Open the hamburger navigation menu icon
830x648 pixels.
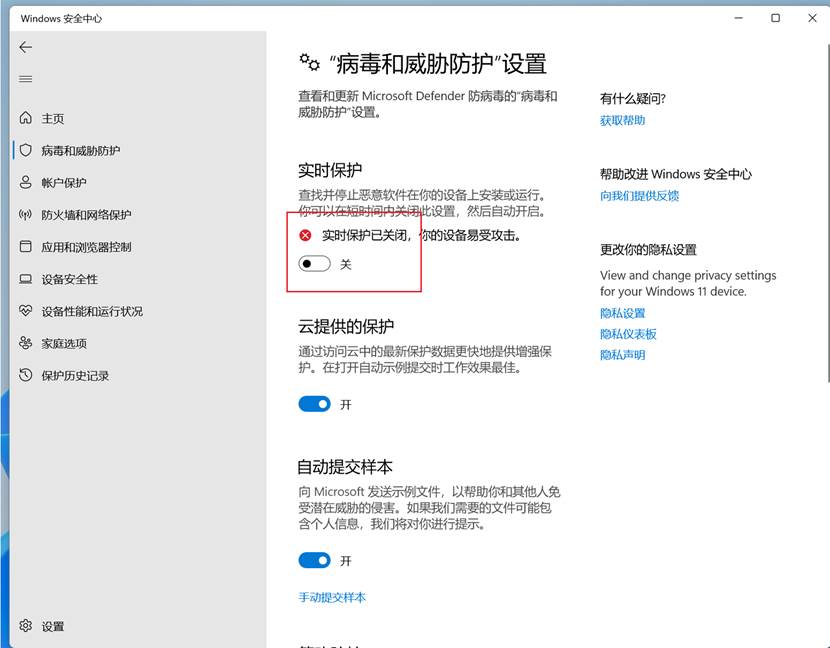[25, 79]
